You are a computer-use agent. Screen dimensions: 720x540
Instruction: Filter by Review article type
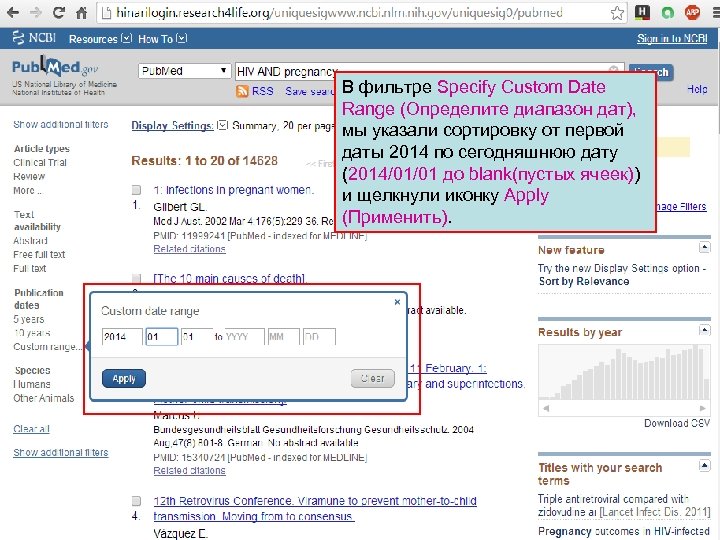coord(29,176)
